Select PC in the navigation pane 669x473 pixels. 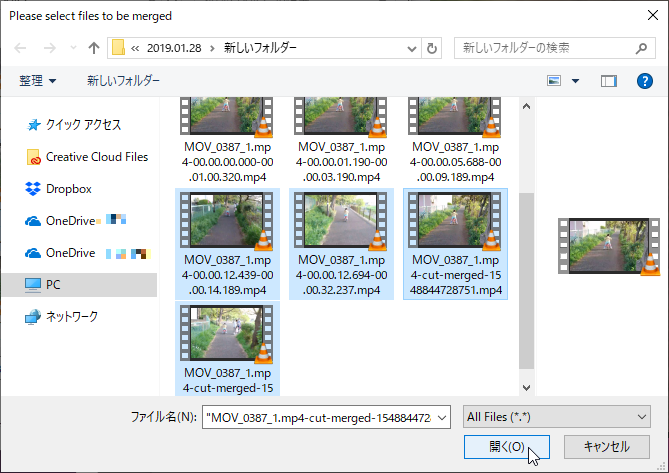coord(79,285)
